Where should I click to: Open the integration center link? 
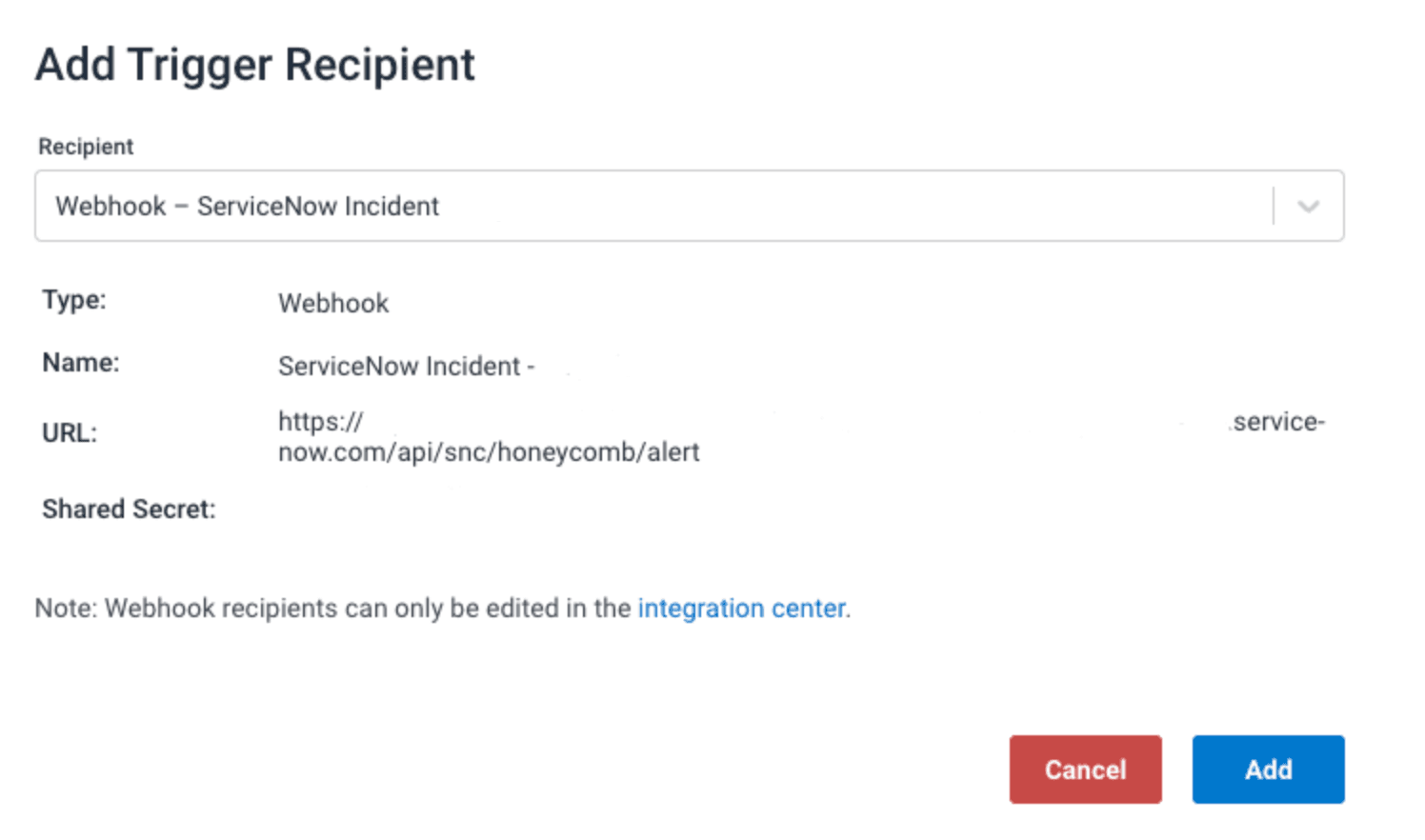(x=741, y=608)
